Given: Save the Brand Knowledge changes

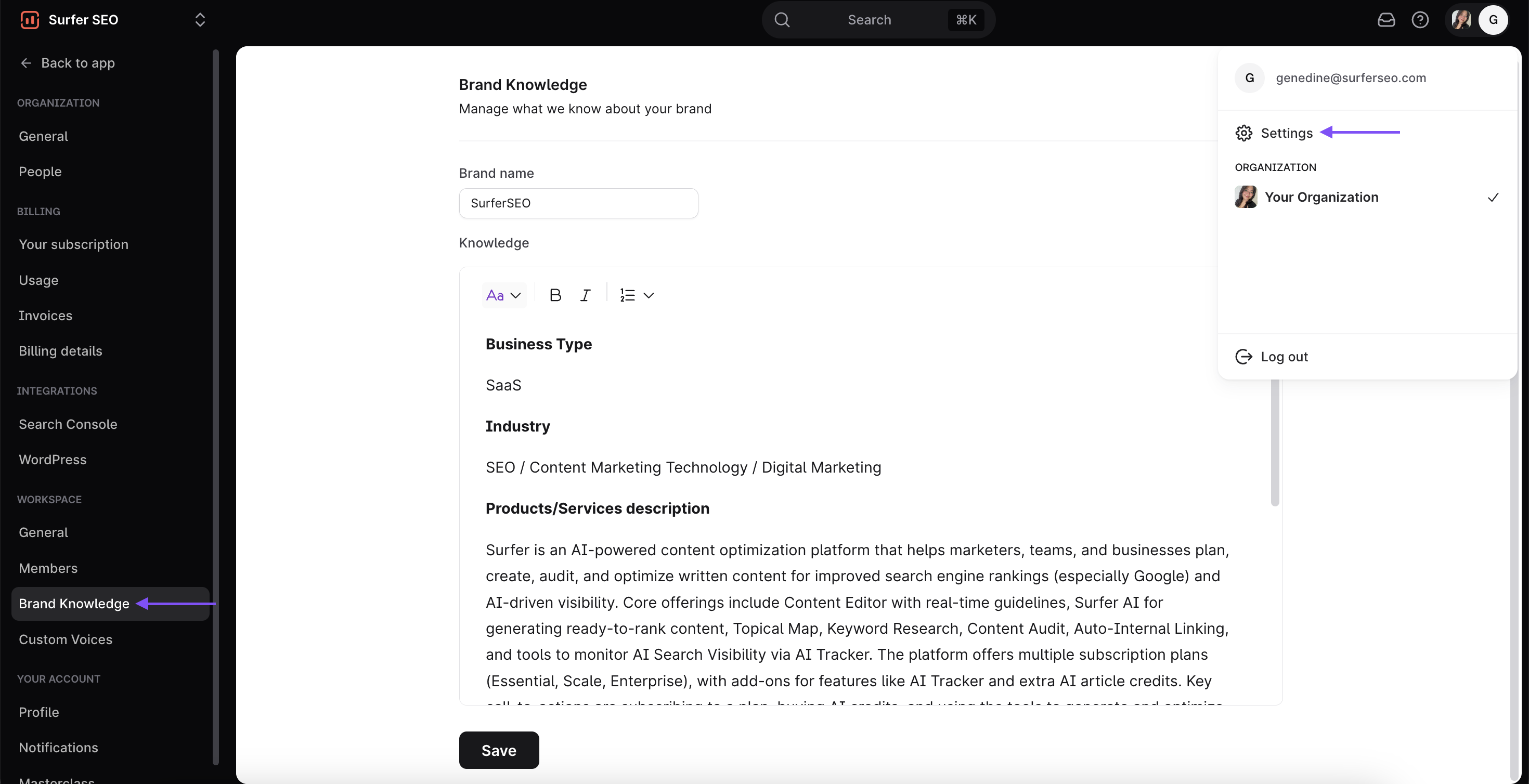Looking at the screenshot, I should click(499, 750).
